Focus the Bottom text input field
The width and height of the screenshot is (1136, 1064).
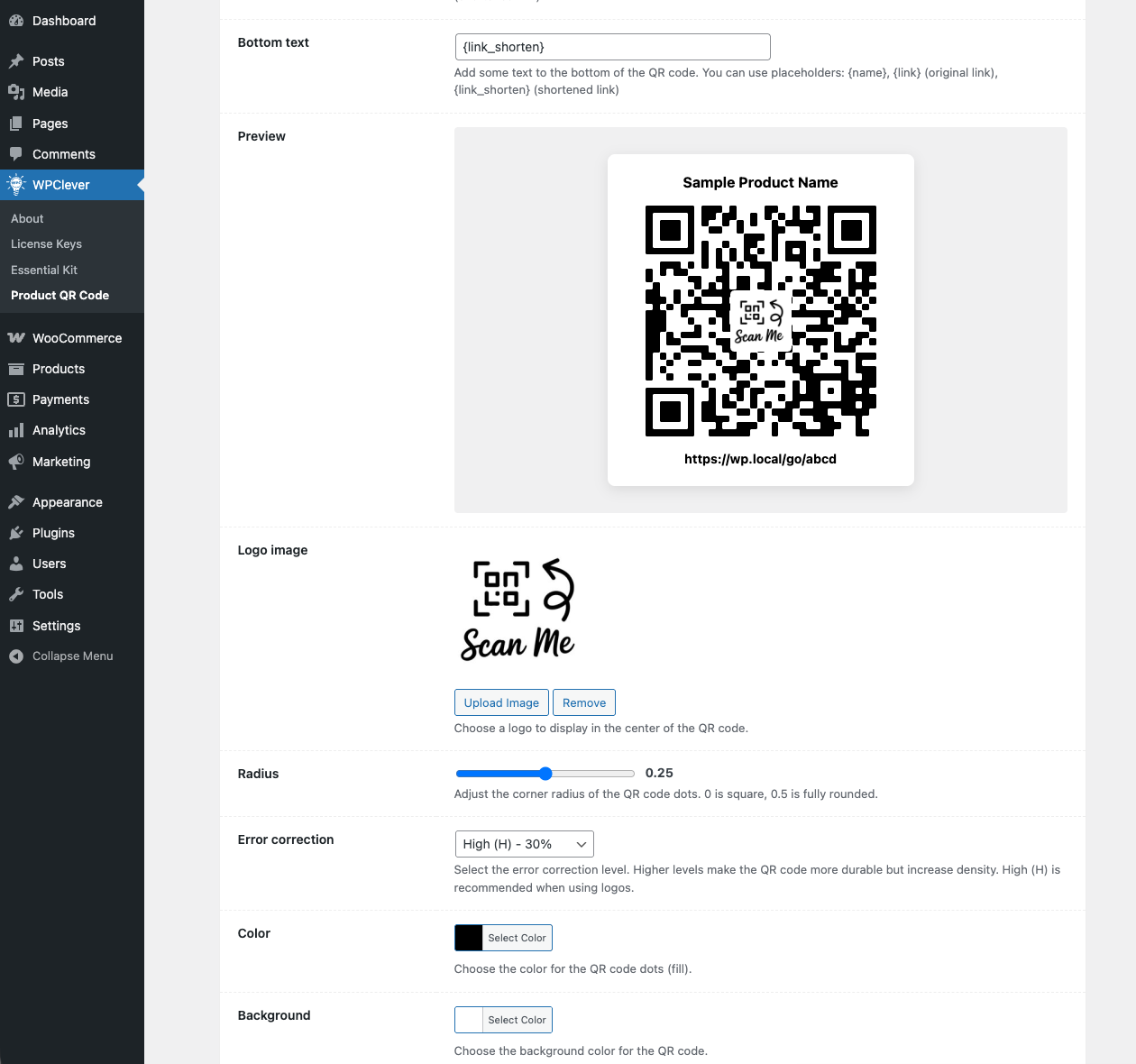[612, 47]
